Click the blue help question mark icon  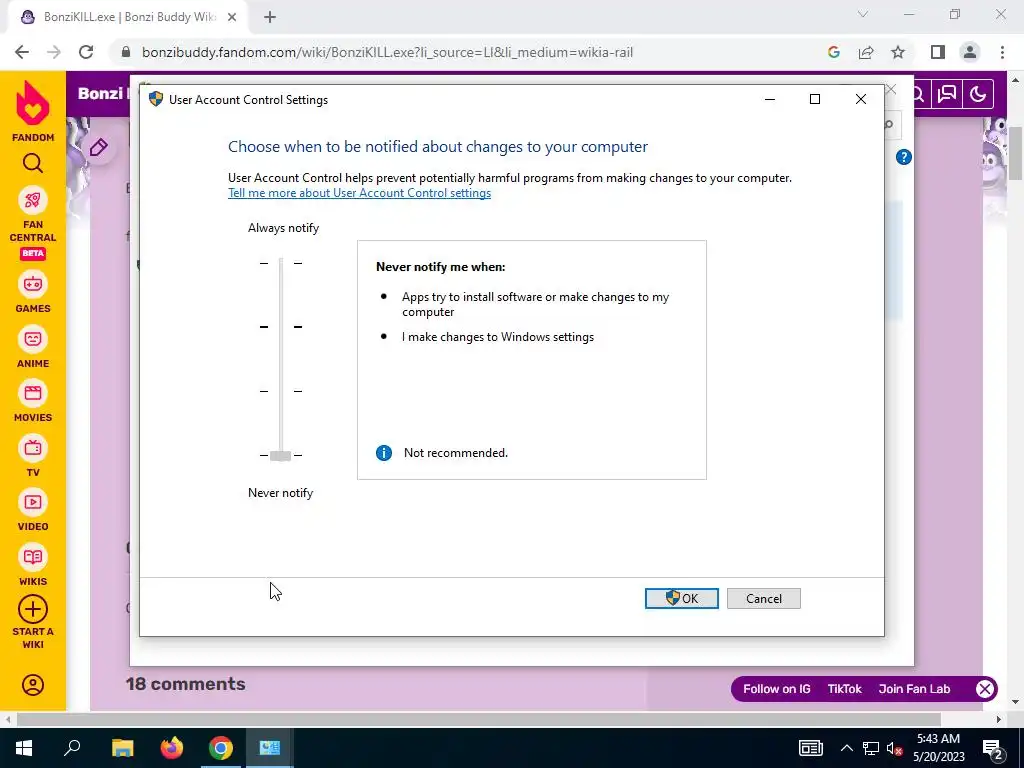[904, 157]
